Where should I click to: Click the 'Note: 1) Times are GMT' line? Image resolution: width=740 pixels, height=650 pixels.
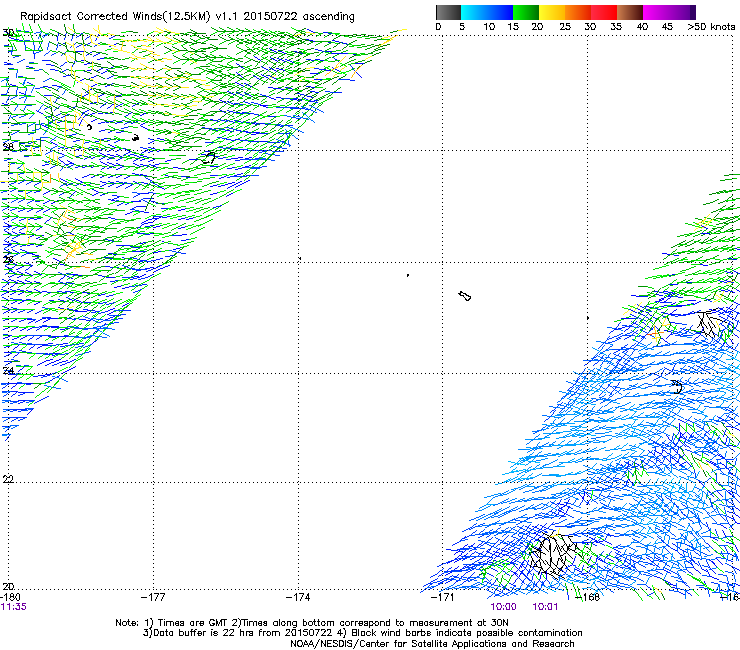(x=312, y=623)
